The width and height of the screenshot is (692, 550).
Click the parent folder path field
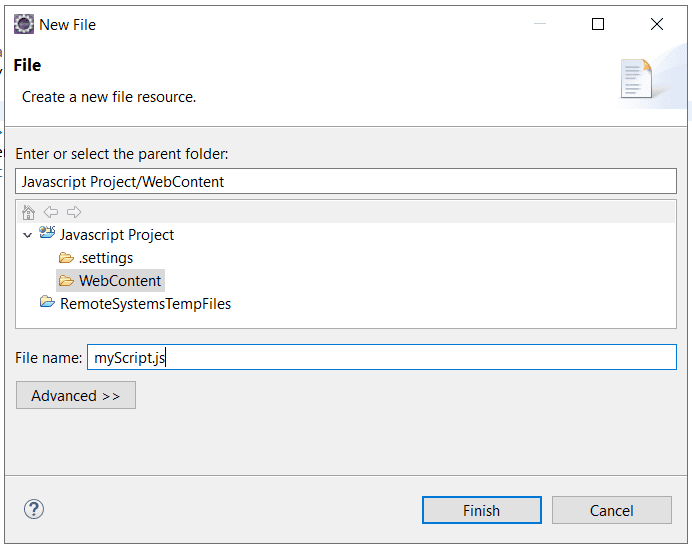346,181
